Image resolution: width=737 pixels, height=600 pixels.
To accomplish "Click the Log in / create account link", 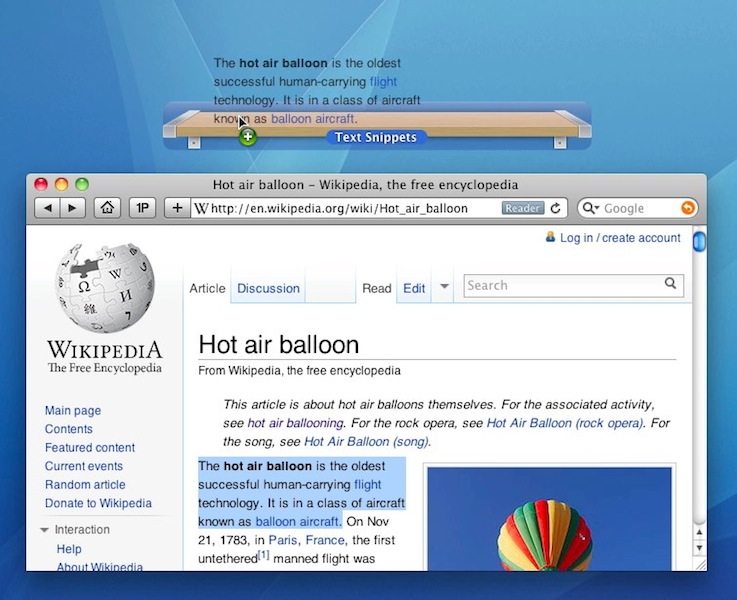I will [619, 238].
